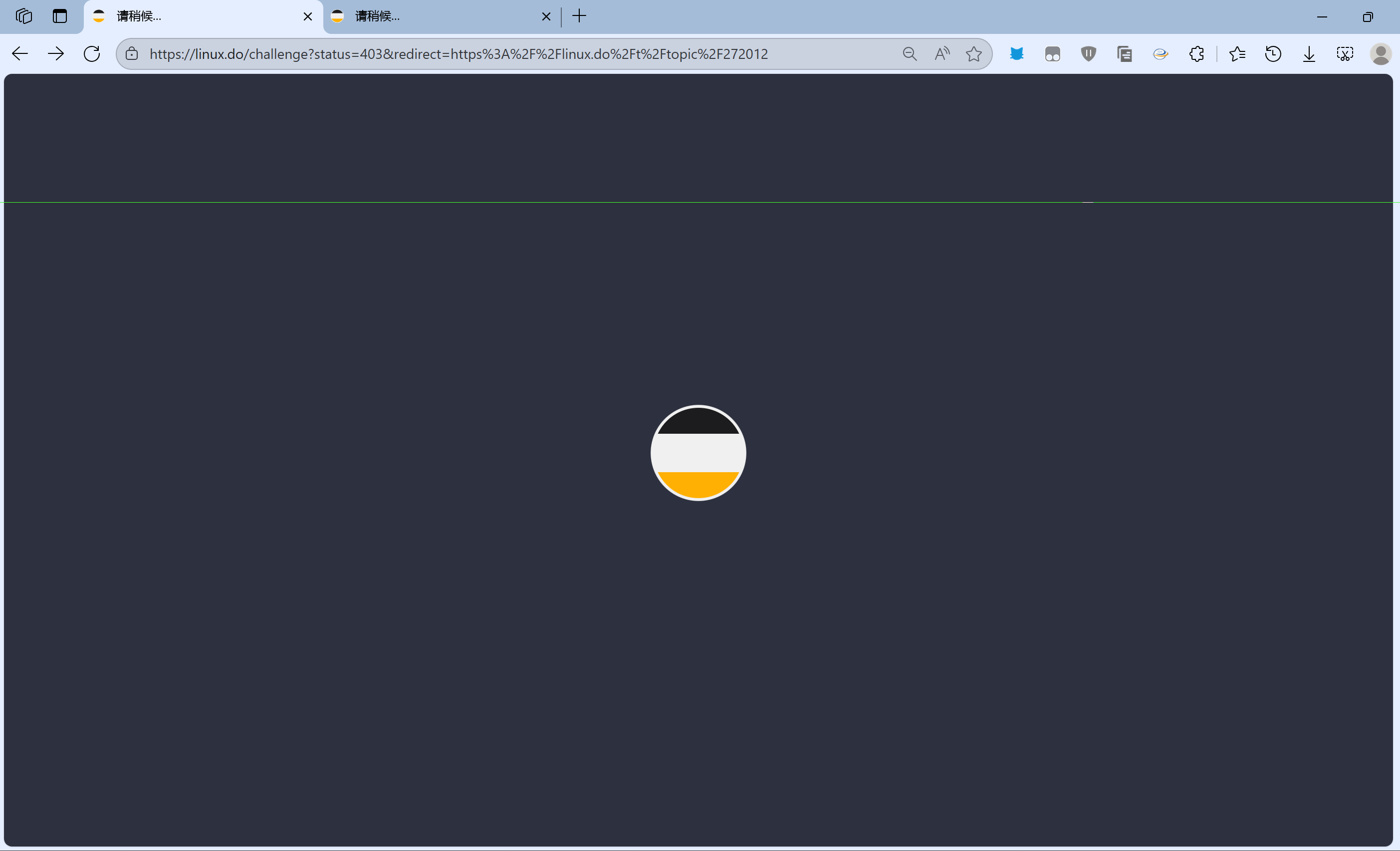Open the paused shield extension
Screen dimensions: 1400x851
[1088, 54]
